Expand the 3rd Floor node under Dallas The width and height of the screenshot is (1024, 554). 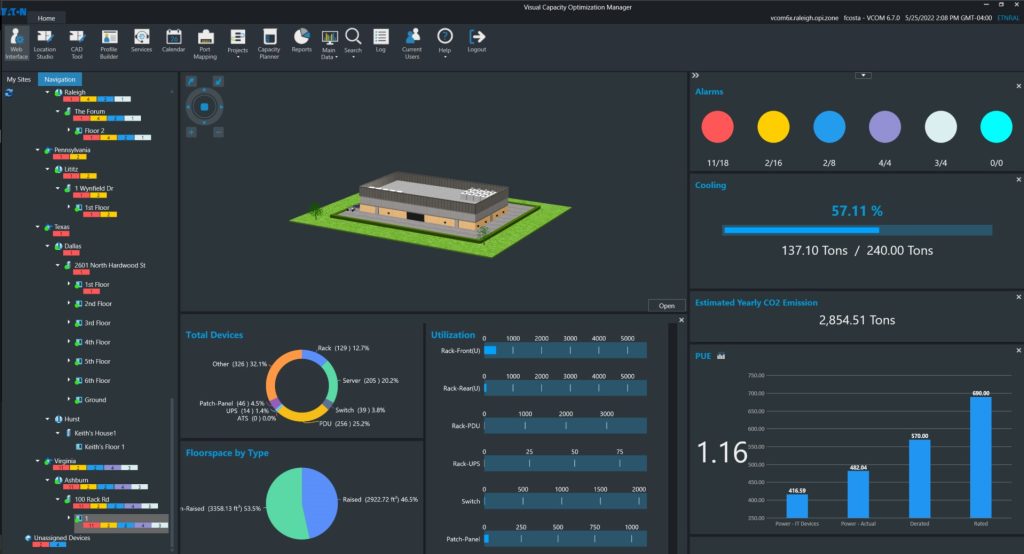click(x=69, y=323)
